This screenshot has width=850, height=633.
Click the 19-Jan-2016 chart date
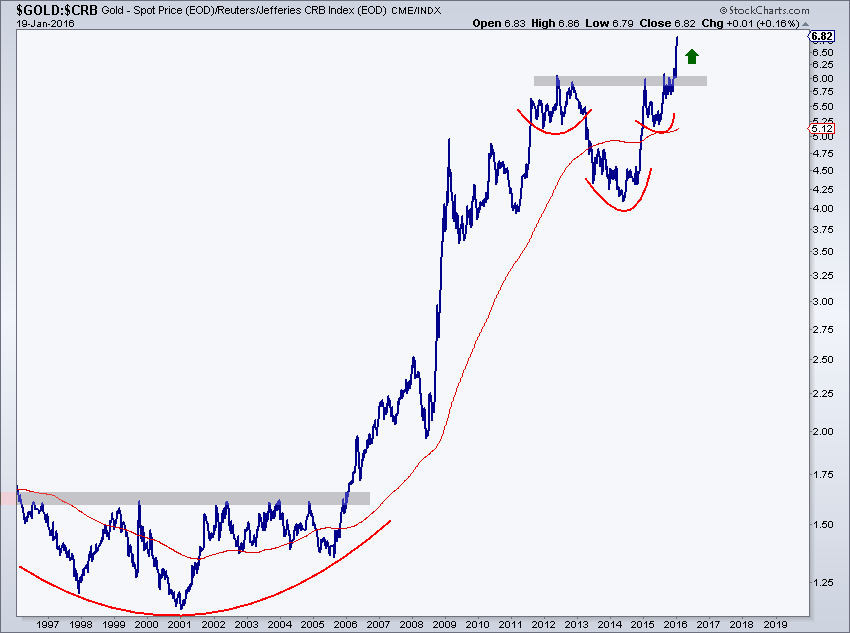click(x=45, y=24)
